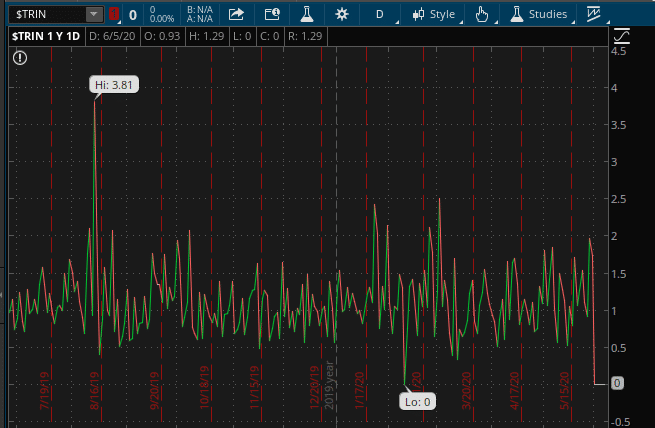655x428 pixels.
Task: Click the 3/20/20 date marker
Action: click(466, 390)
